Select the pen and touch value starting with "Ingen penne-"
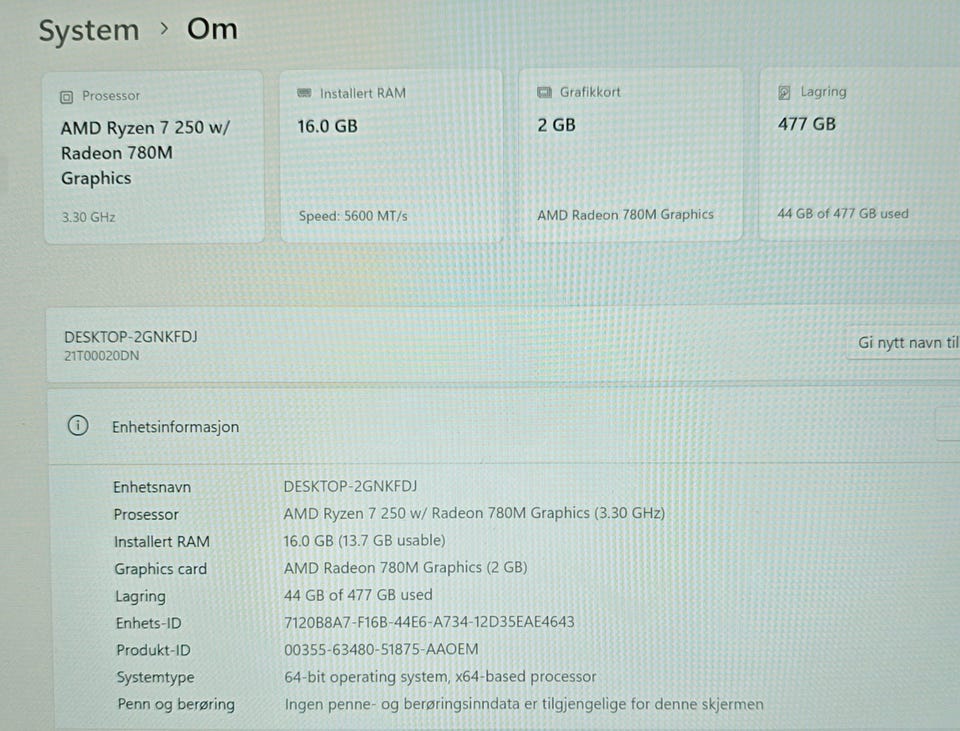The width and height of the screenshot is (960, 731). [x=524, y=704]
